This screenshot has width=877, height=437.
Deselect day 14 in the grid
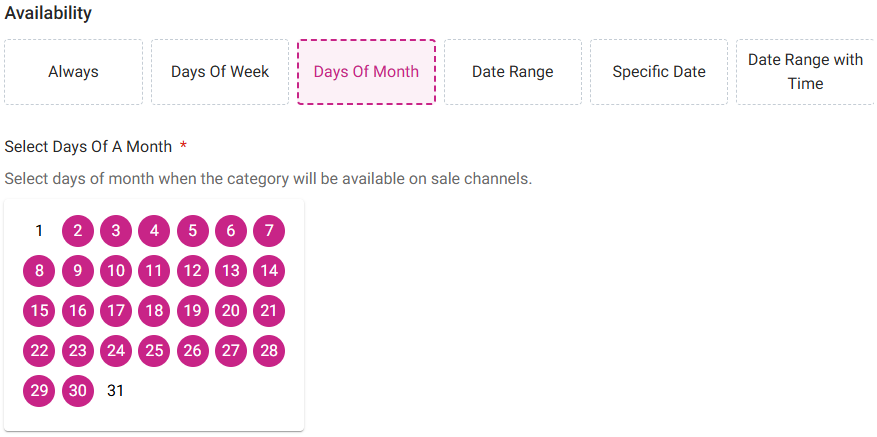269,271
